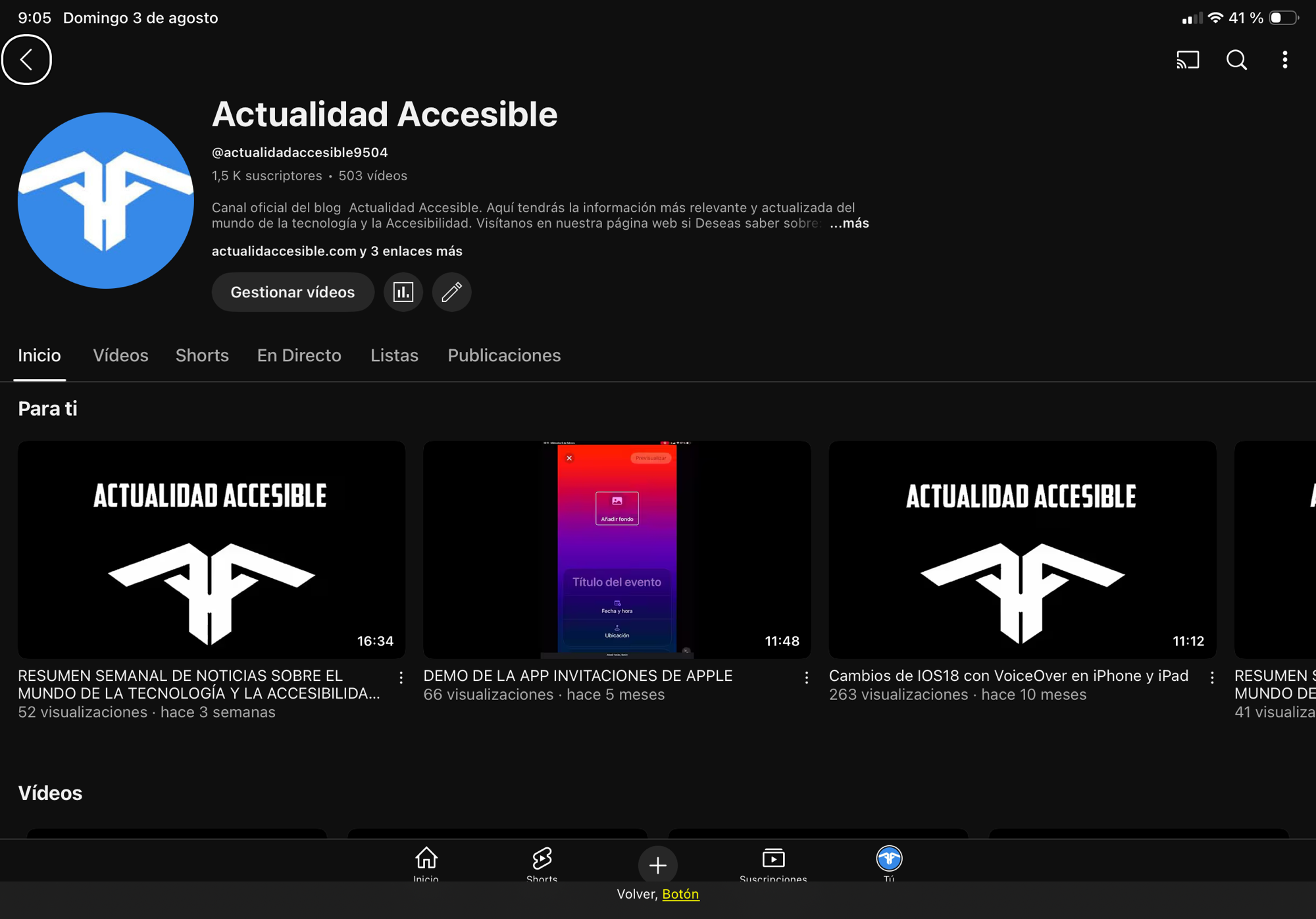Open the En Directo tab
This screenshot has width=1316, height=919.
point(299,356)
